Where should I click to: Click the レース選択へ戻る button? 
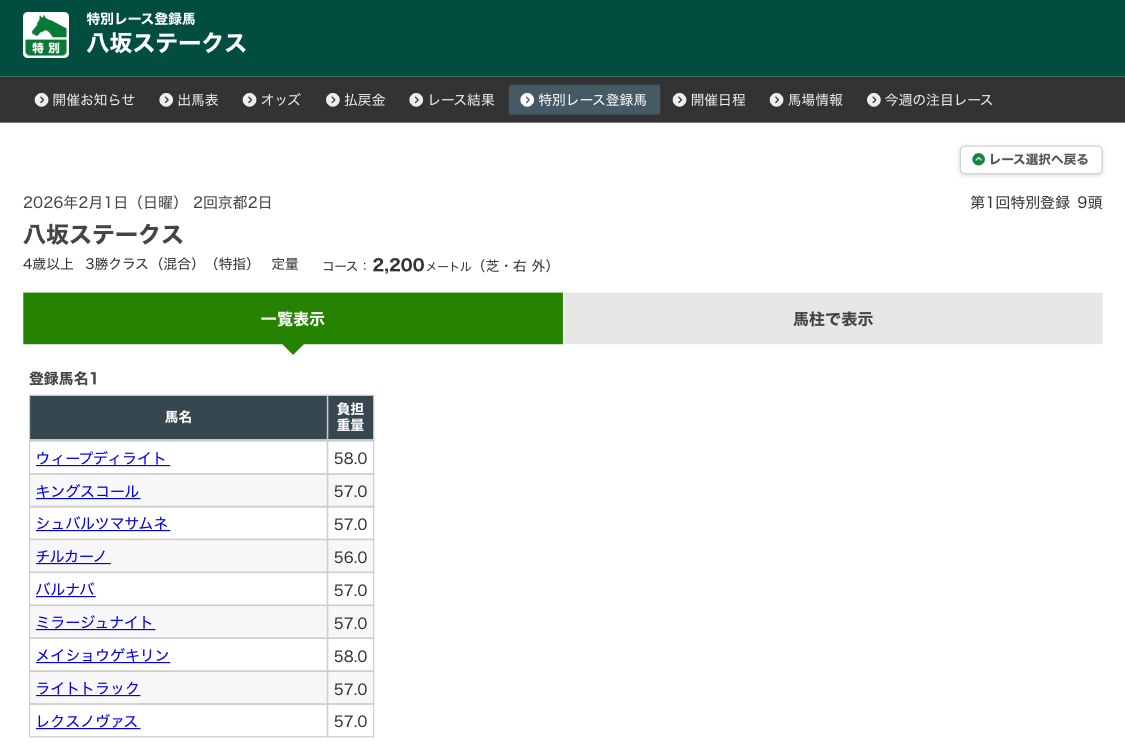pos(1031,160)
